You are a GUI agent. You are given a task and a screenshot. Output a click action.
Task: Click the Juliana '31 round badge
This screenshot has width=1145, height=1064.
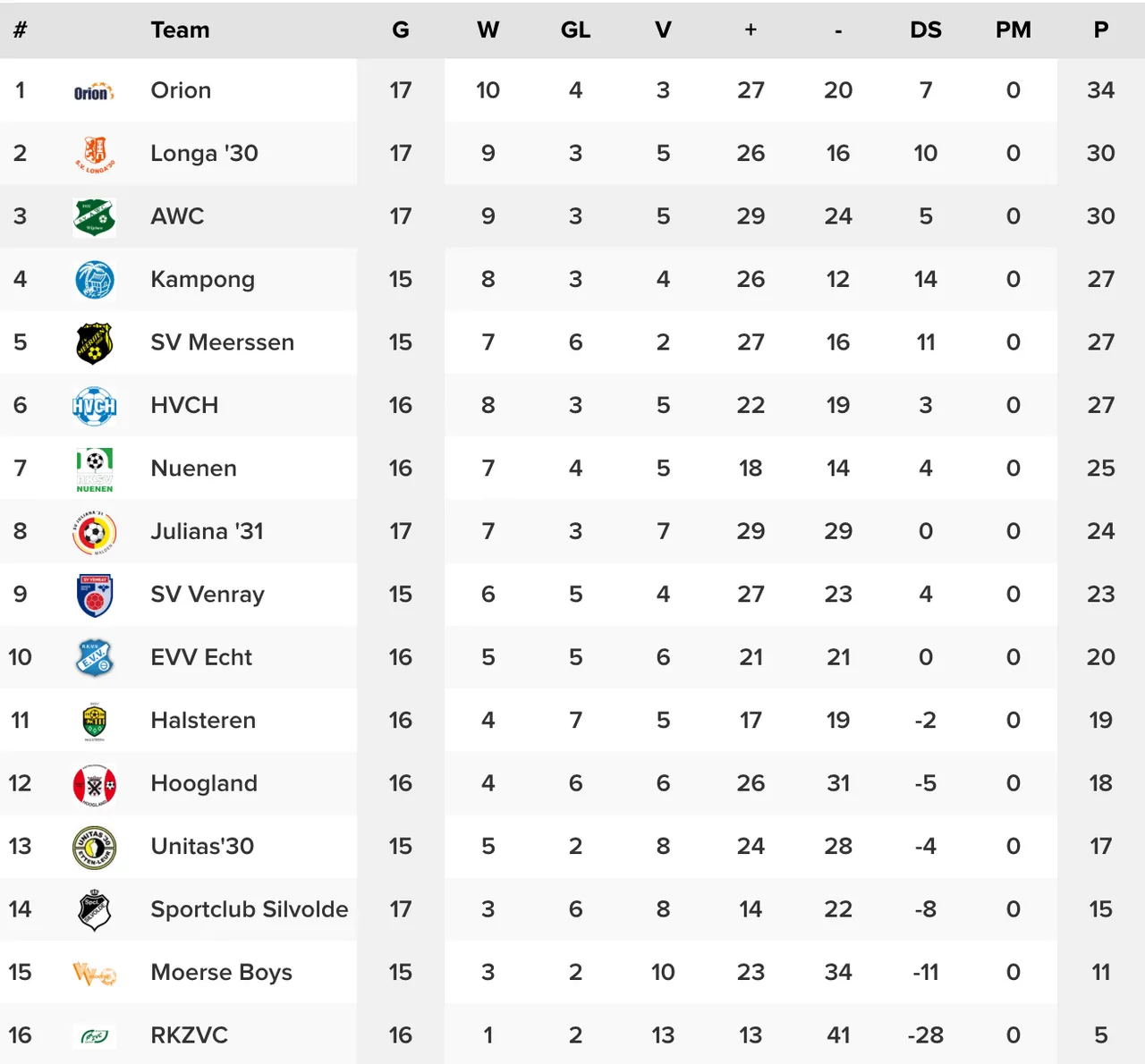[95, 533]
